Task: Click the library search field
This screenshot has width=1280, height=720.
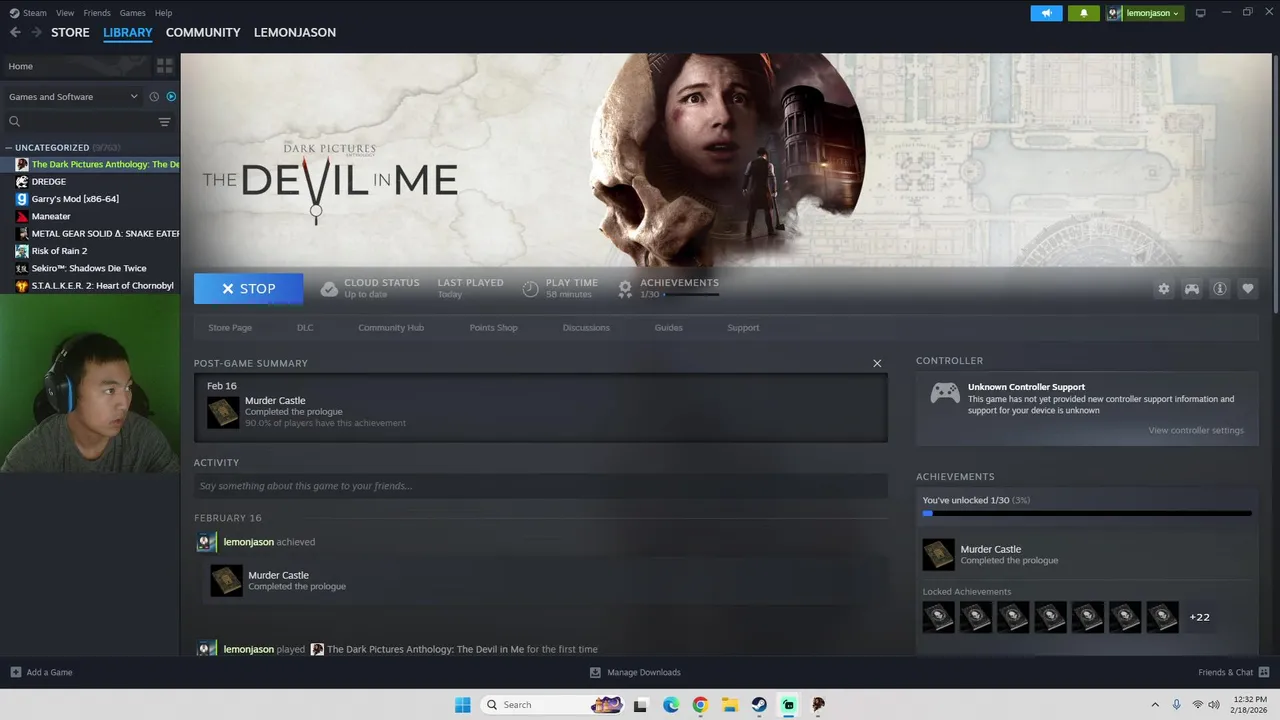Action: 88,122
